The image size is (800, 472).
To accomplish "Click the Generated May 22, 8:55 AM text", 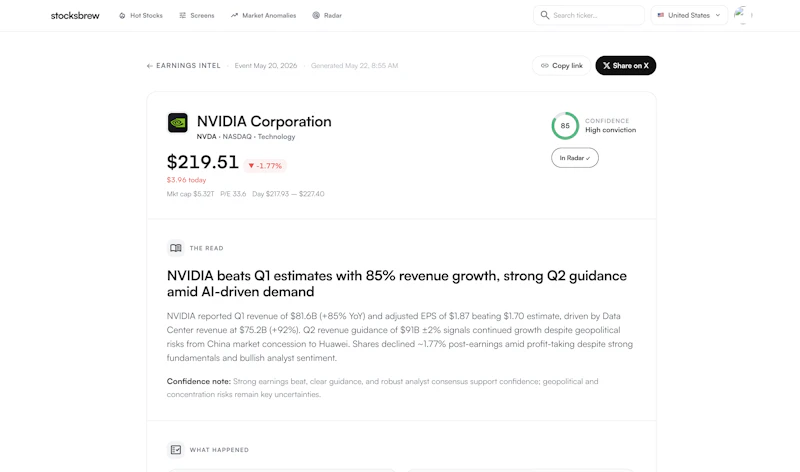I will coord(355,66).
